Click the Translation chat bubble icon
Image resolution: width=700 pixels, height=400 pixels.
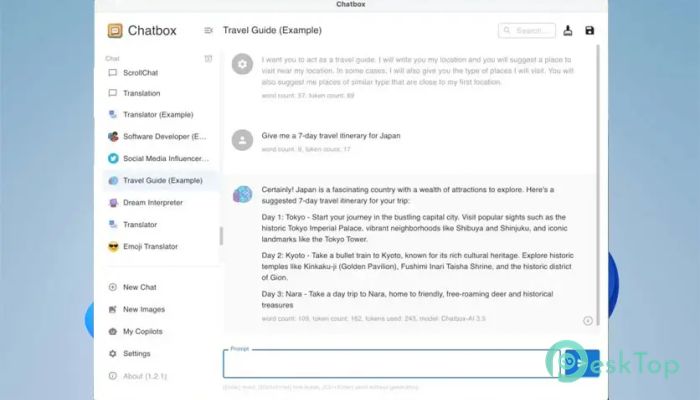point(112,93)
